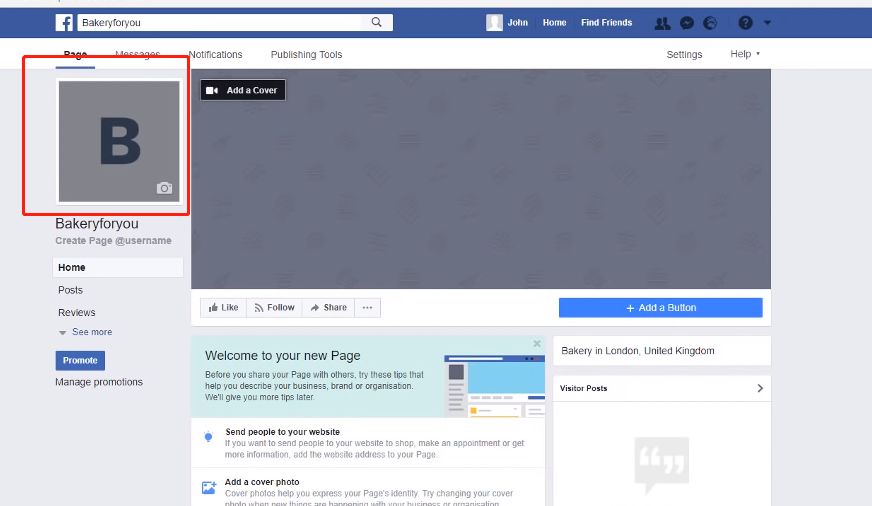Screen dimensions: 872x506
Task: Expand Visitor Posts chevron
Action: [x=760, y=388]
